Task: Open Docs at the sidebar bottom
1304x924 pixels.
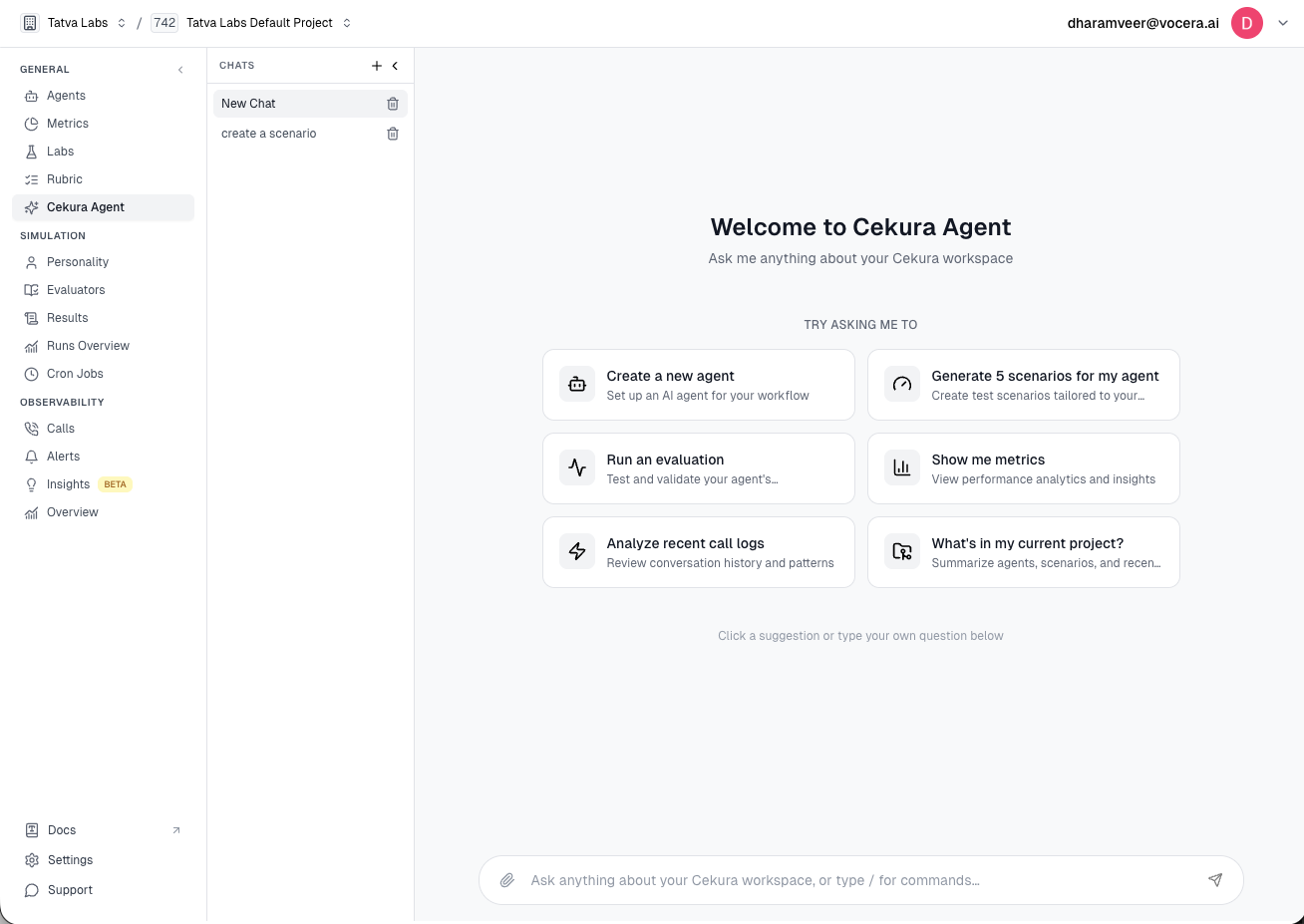Action: (x=103, y=830)
